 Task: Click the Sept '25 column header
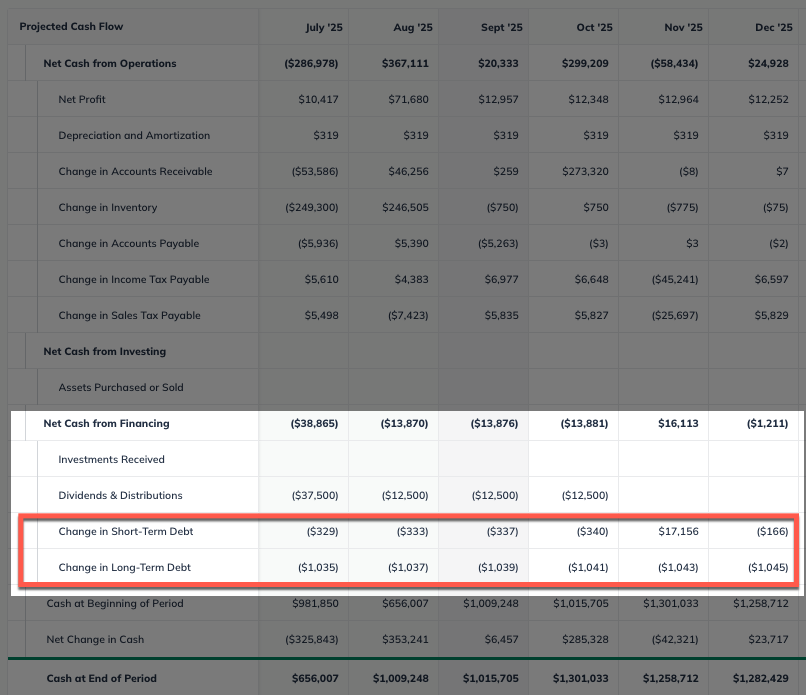pos(502,27)
